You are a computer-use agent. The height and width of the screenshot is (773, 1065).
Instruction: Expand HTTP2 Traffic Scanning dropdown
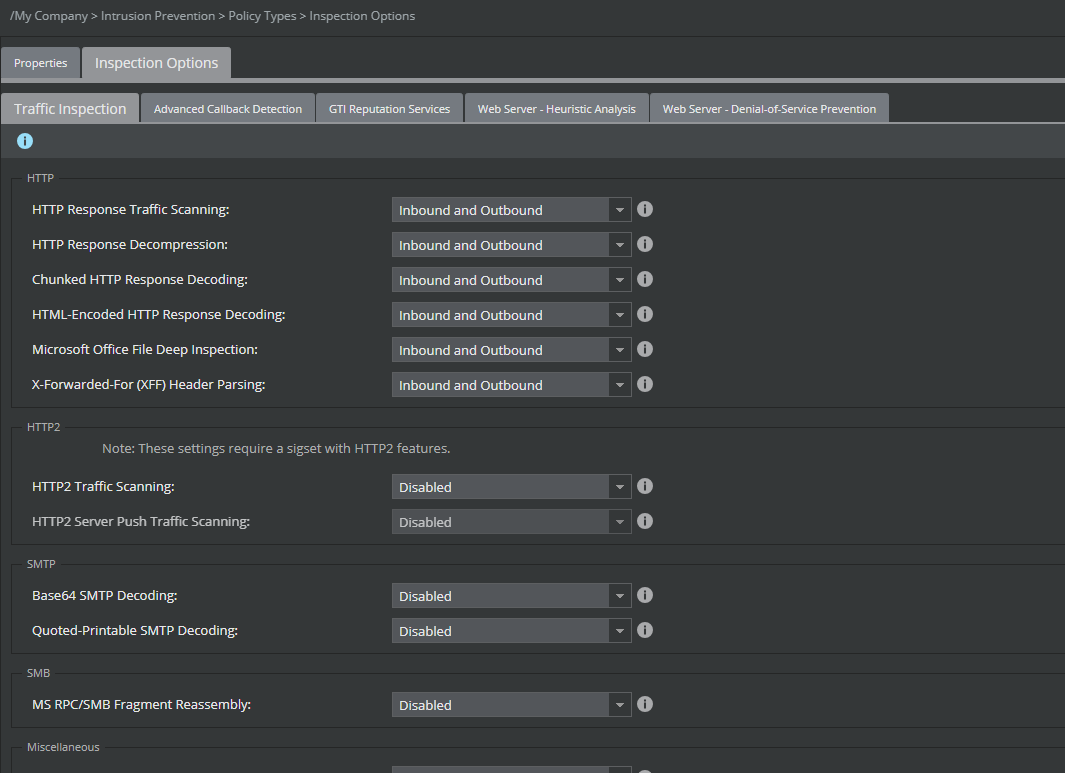tap(511, 486)
